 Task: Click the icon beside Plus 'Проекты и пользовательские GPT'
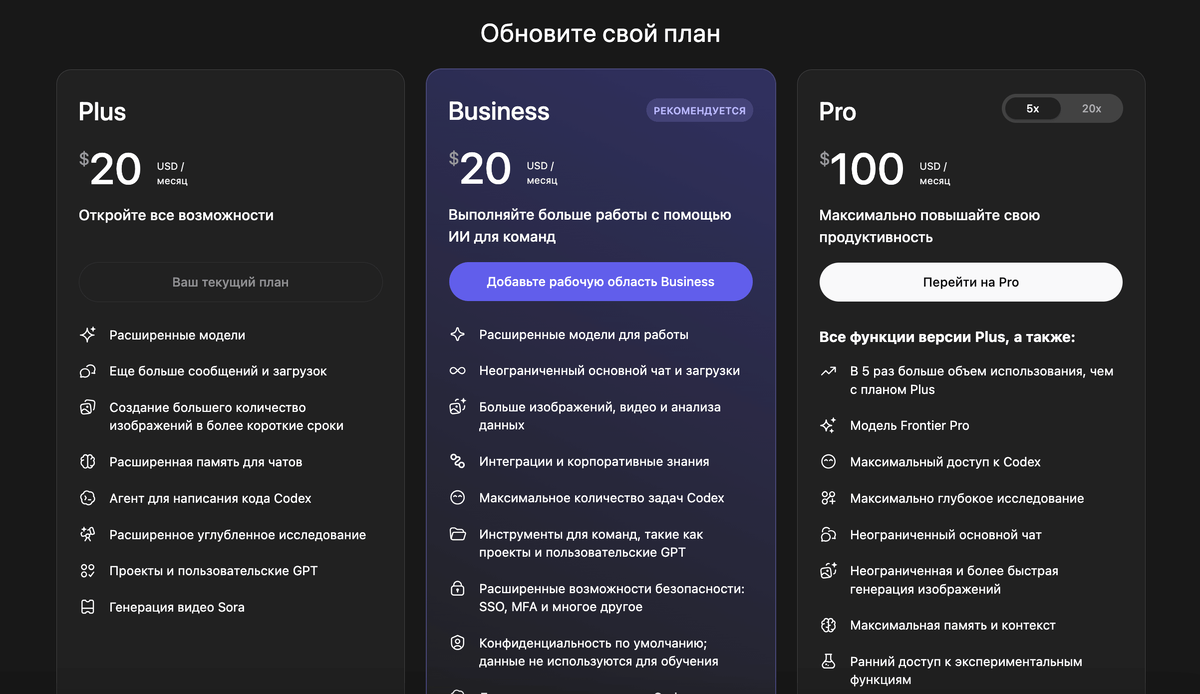88,571
